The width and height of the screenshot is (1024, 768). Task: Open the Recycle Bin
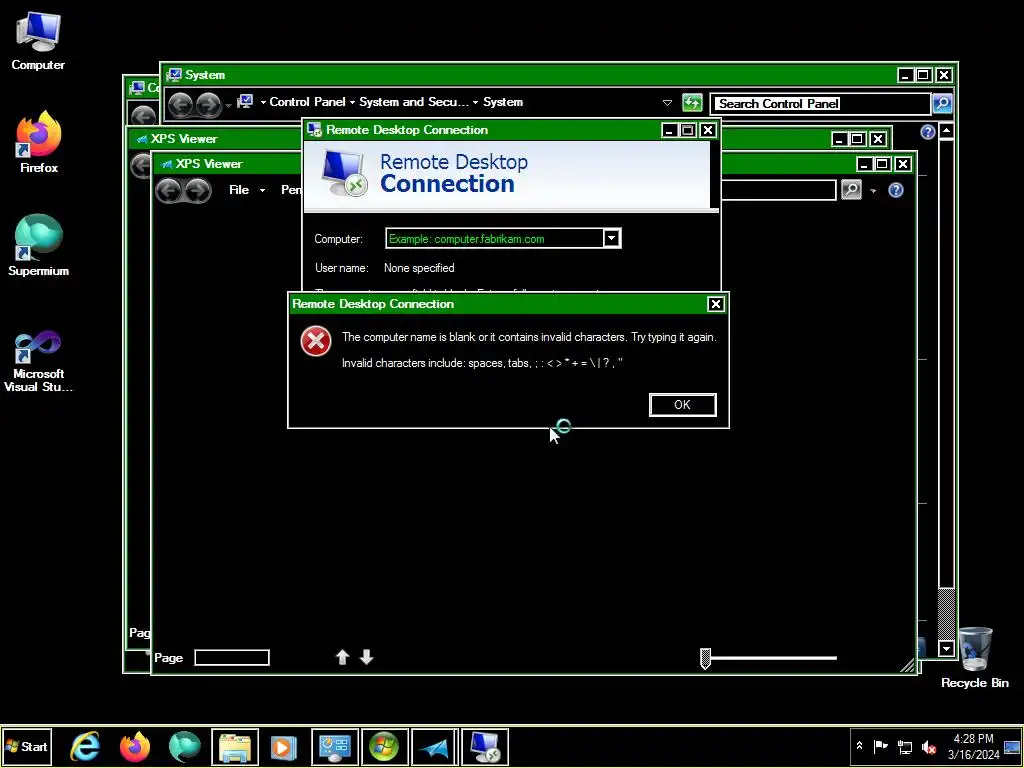(x=974, y=657)
